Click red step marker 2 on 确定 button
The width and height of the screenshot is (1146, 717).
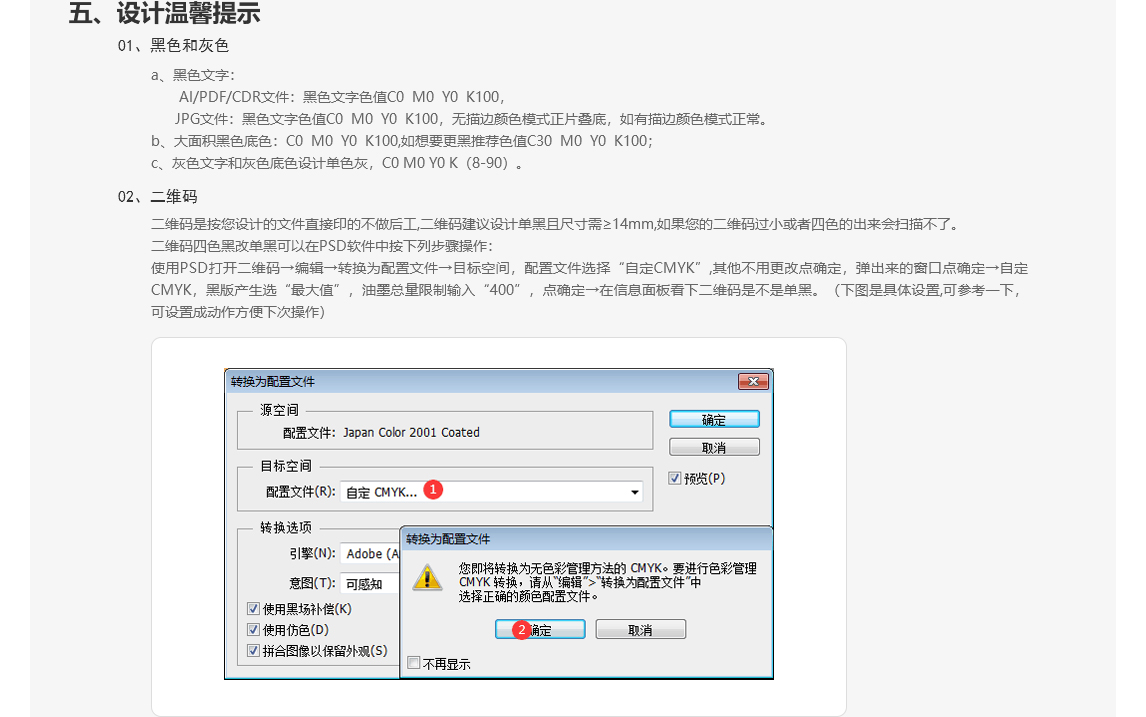coord(520,630)
